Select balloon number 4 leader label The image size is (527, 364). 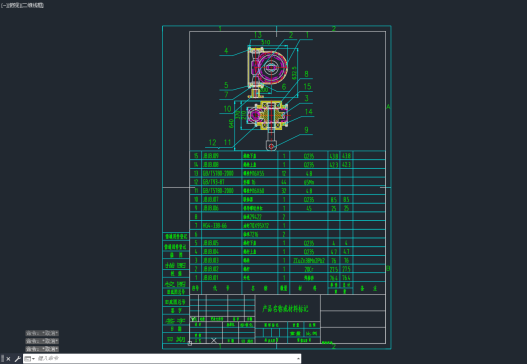[x=226, y=50]
